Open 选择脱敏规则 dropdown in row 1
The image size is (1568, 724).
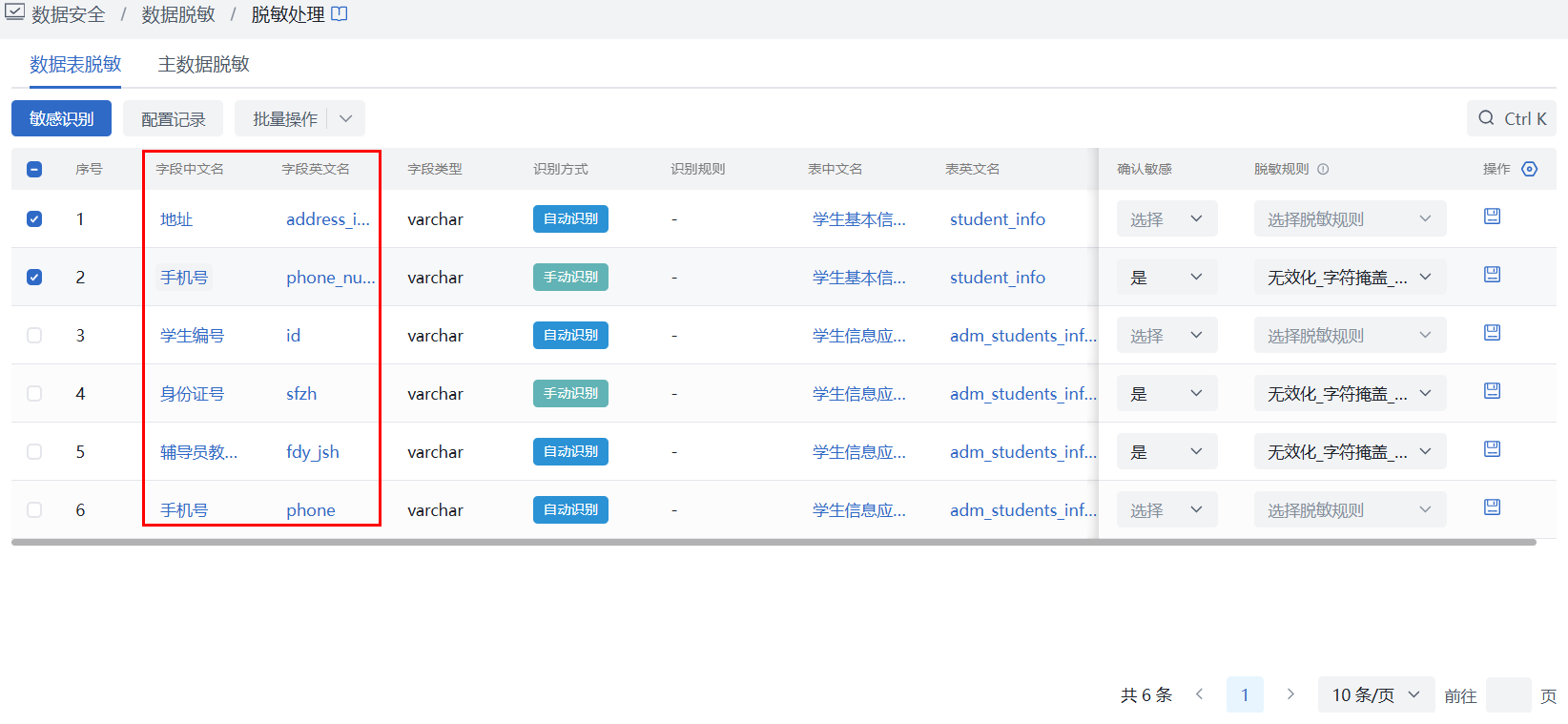point(1350,219)
